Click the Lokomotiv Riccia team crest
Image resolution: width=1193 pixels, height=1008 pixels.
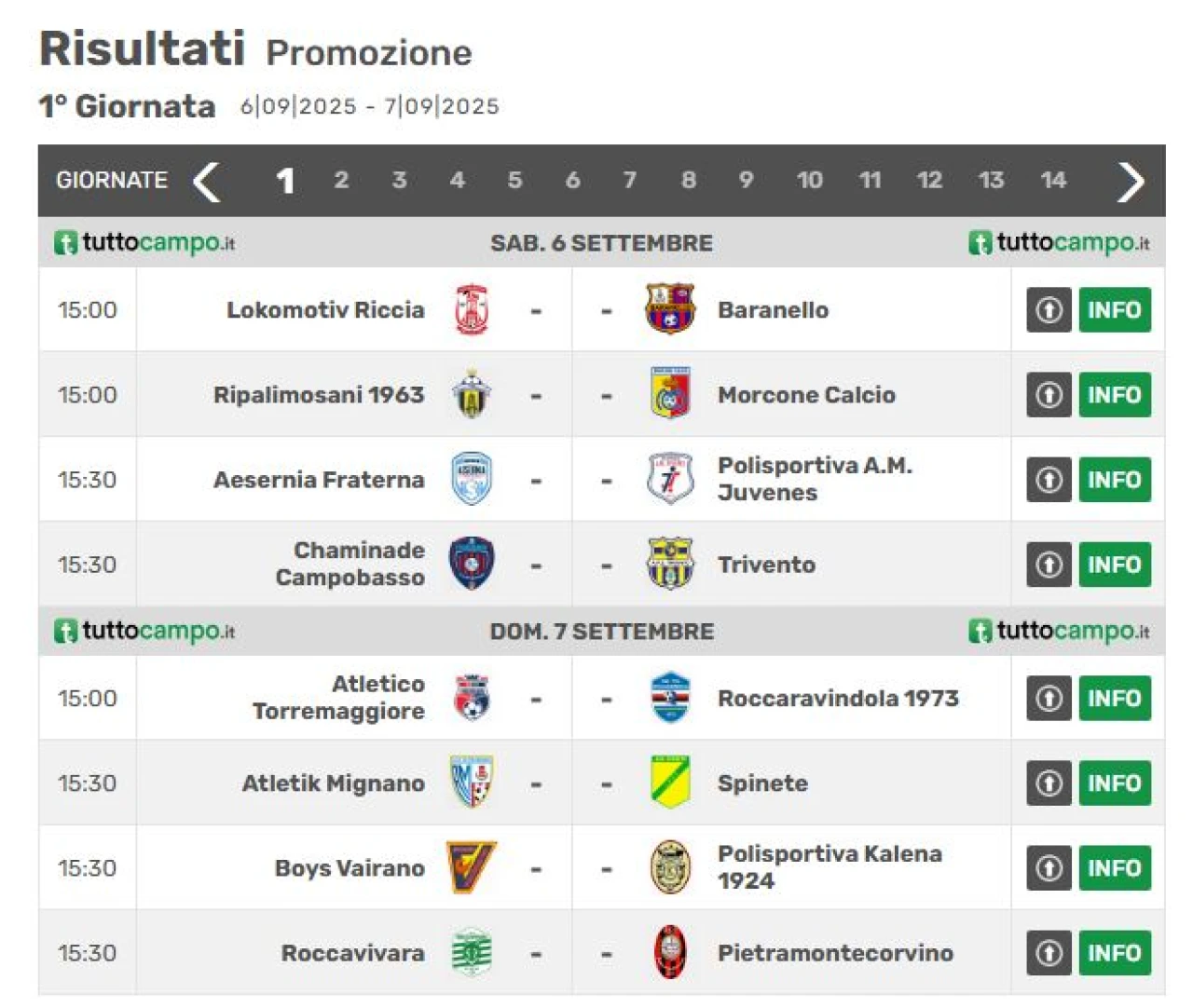coord(472,310)
